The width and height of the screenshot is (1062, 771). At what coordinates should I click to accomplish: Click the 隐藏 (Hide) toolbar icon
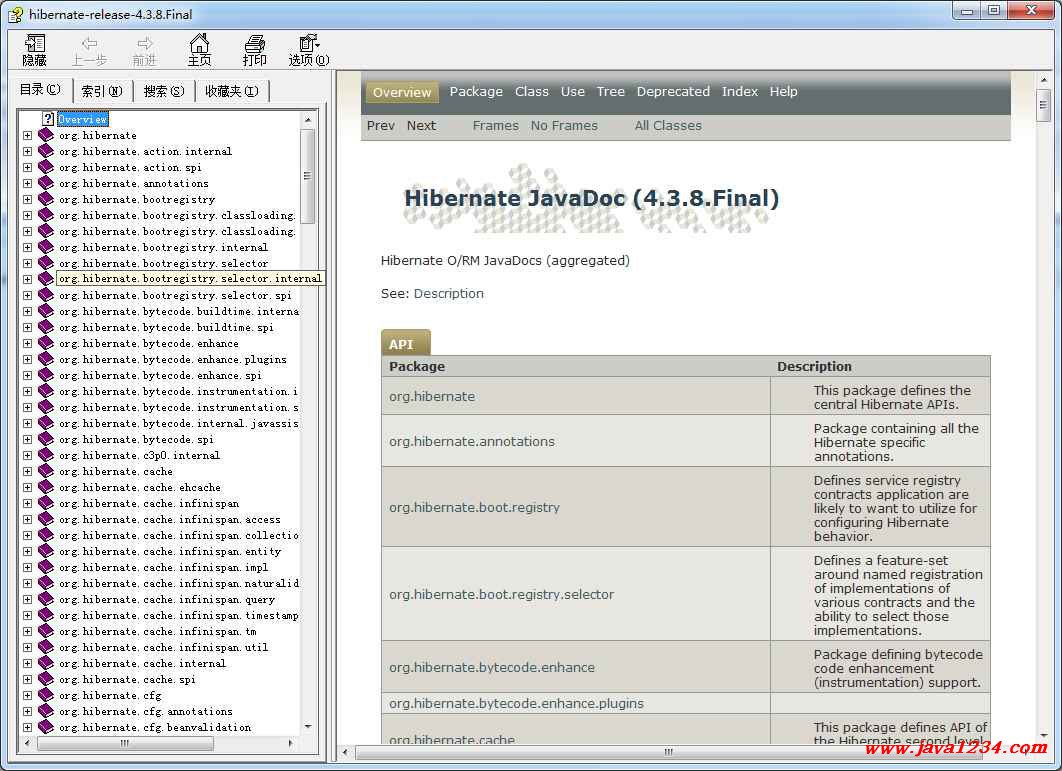(35, 50)
